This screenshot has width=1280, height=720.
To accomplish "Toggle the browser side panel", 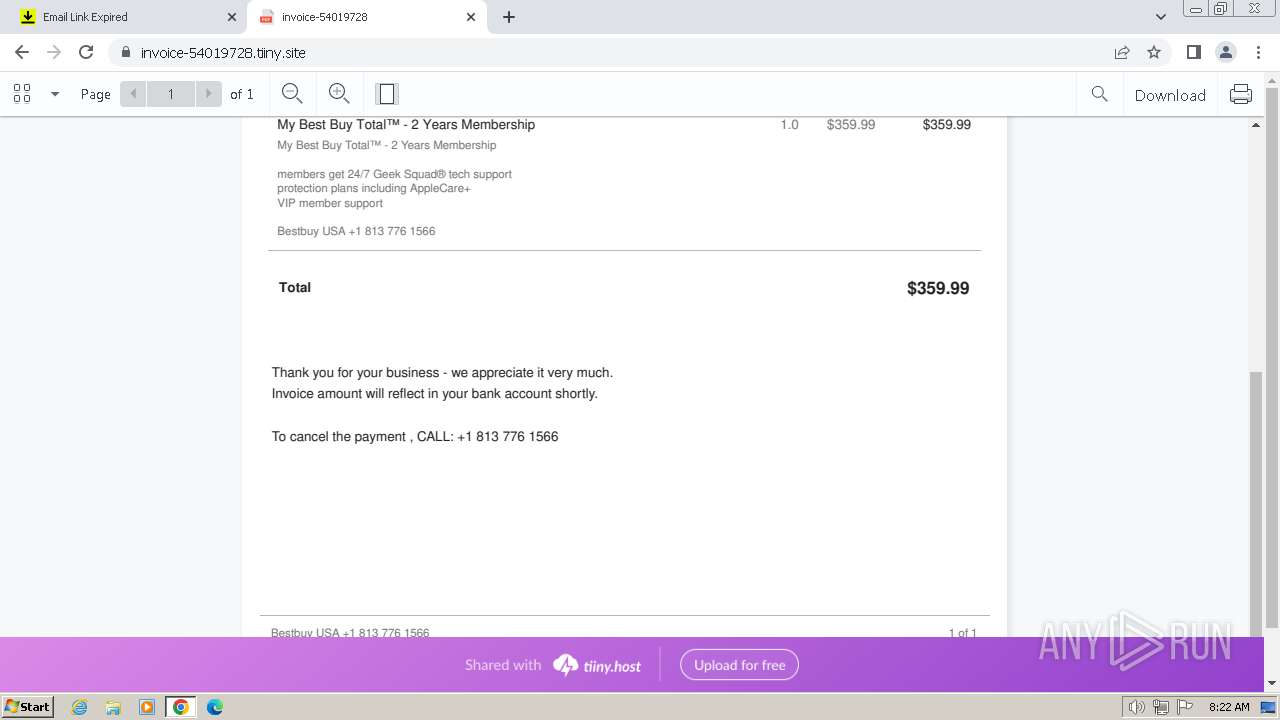I will [1193, 52].
